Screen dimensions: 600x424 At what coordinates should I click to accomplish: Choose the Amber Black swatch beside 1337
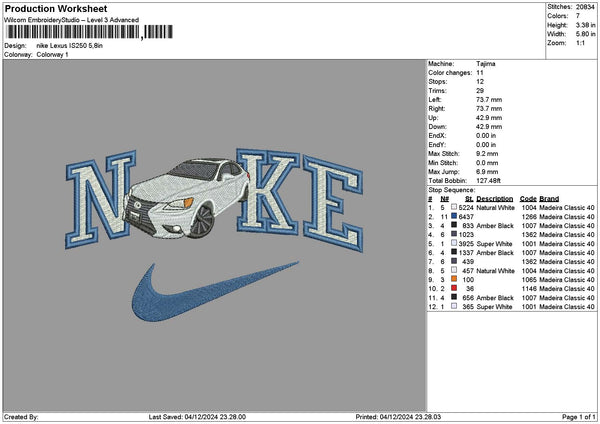[454, 252]
